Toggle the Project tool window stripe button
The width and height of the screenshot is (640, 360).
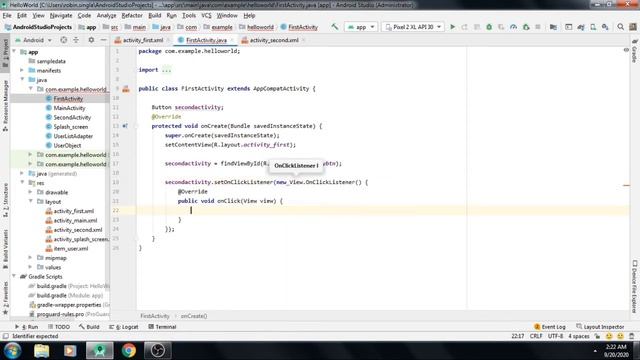click(x=5, y=53)
